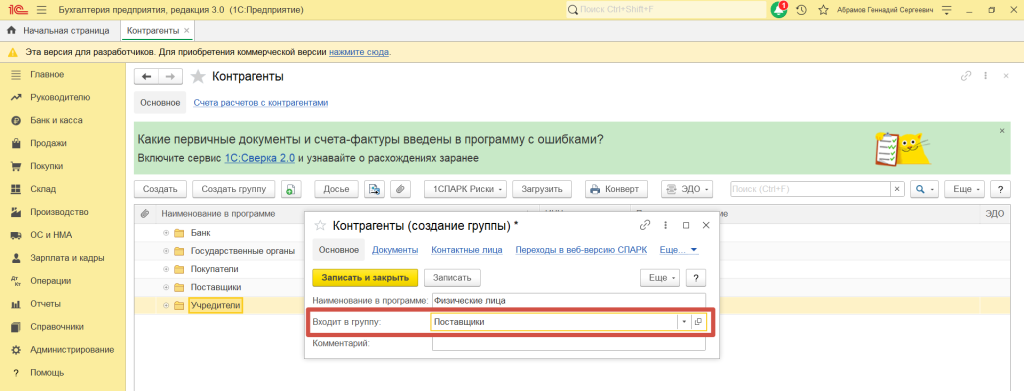Go forward with the right arrow button

tap(170, 77)
